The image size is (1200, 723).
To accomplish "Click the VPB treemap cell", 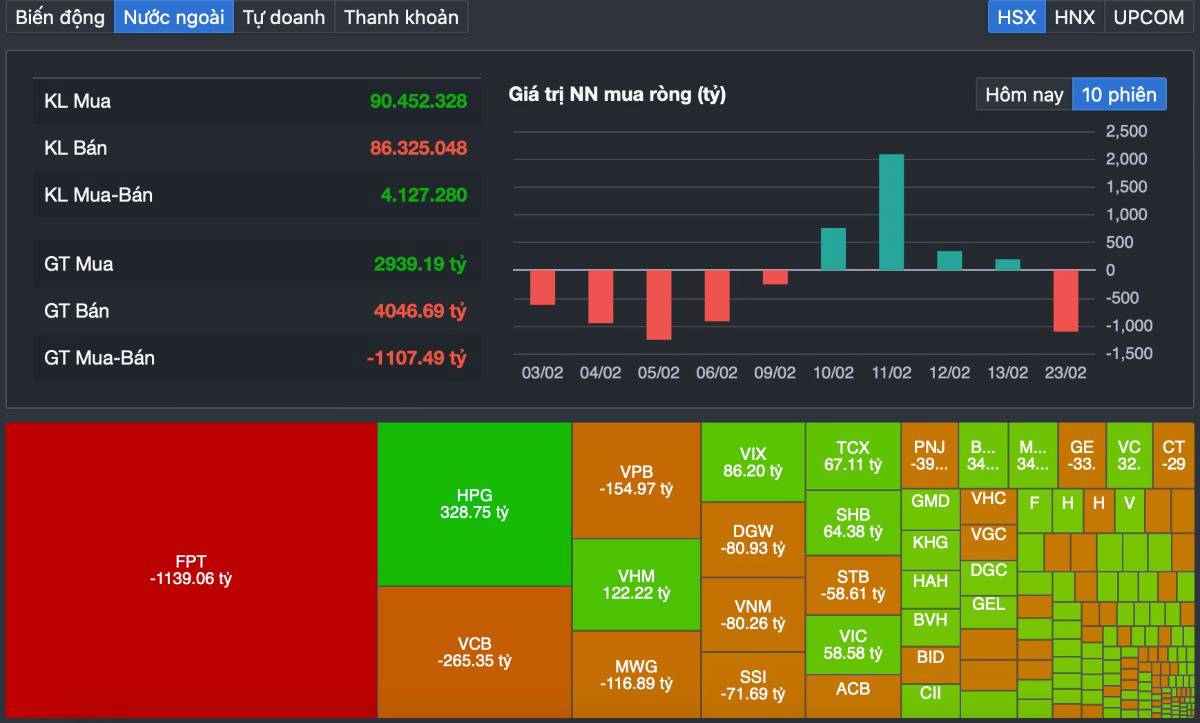I will point(636,480).
